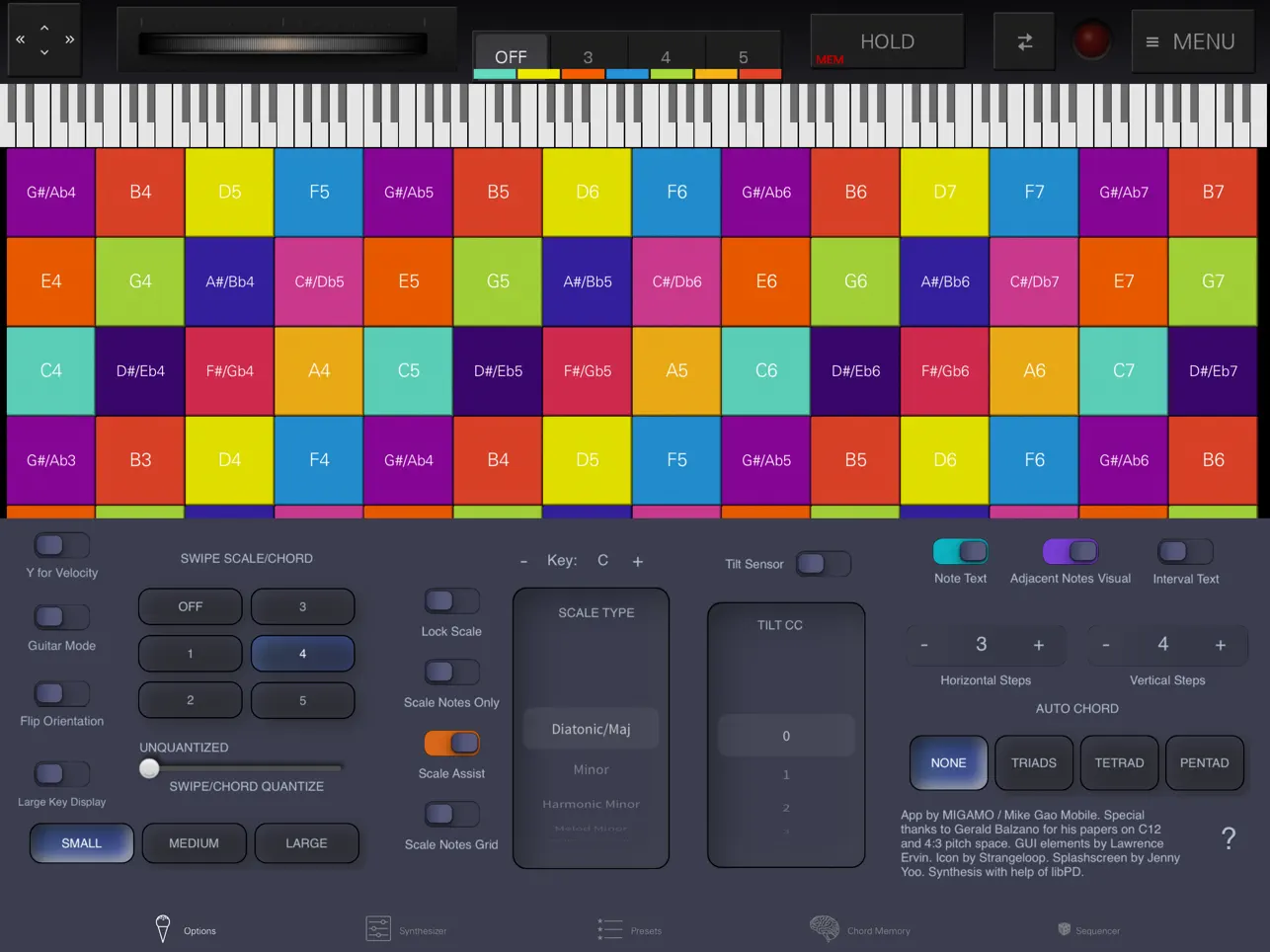Select auto chord NONE
Image resolution: width=1270 pixels, height=952 pixels.
coord(949,762)
